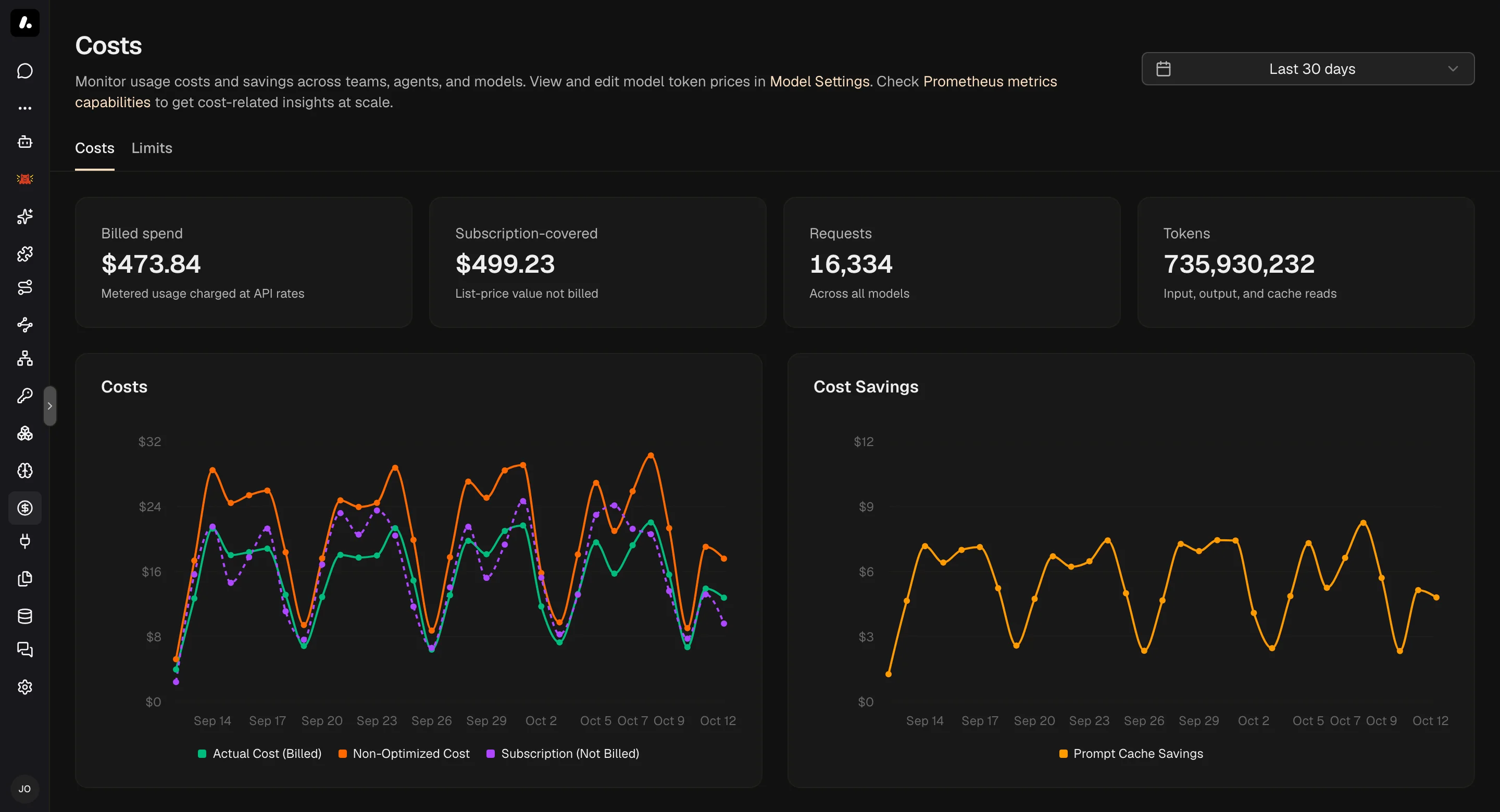The height and width of the screenshot is (812, 1500).
Task: Open the database cylinder icon in sidebar
Action: (24, 616)
